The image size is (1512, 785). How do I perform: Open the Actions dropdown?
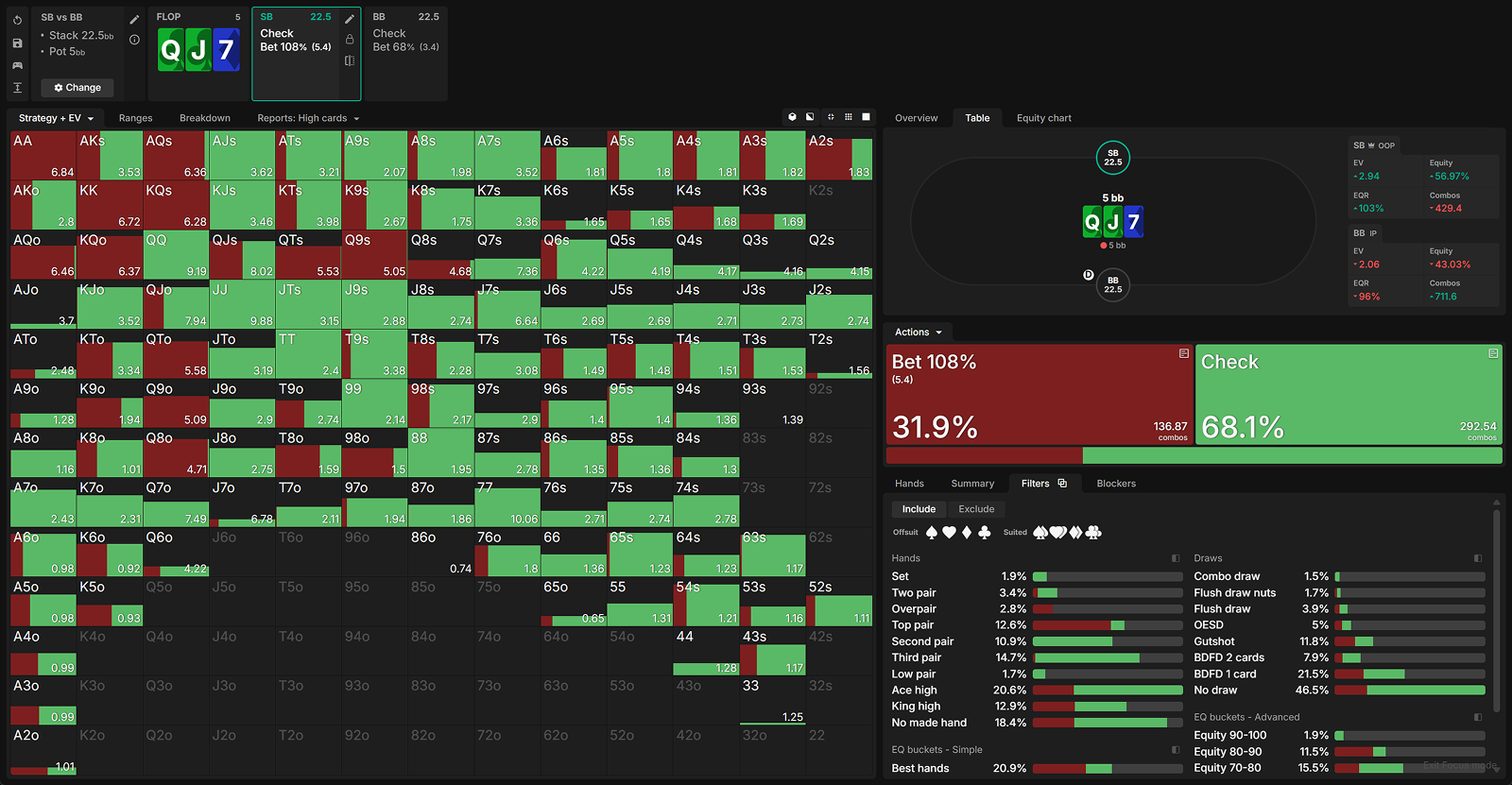click(x=918, y=333)
